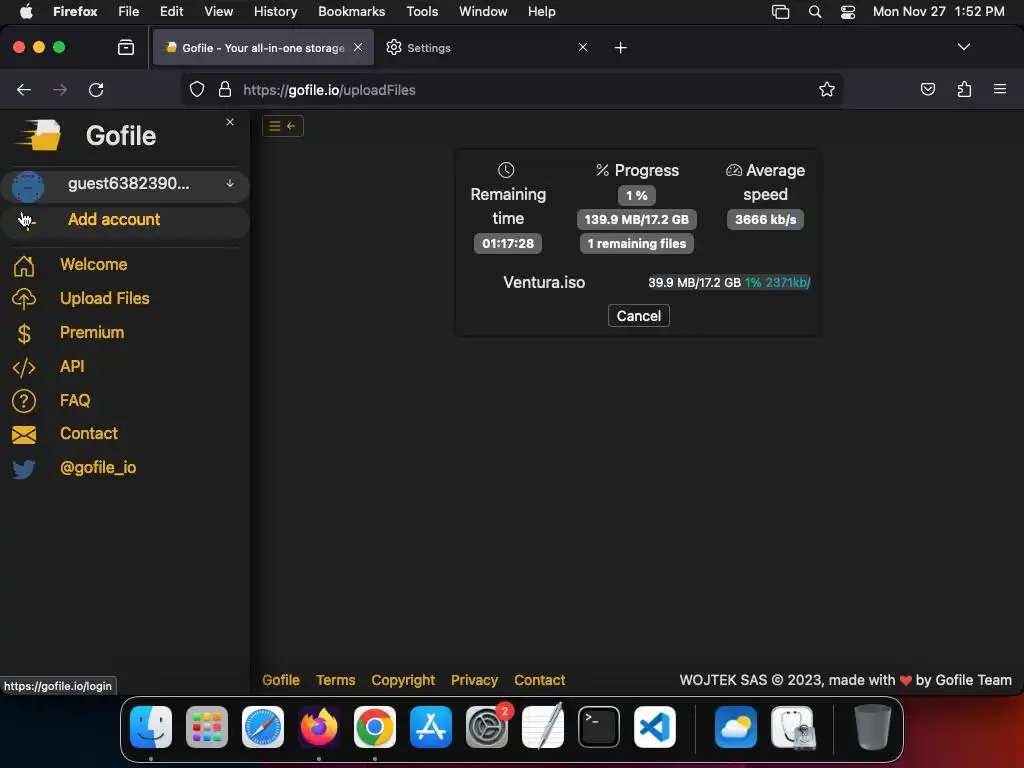
Task: Click the Upload Files cloud icon
Action: 24,299
